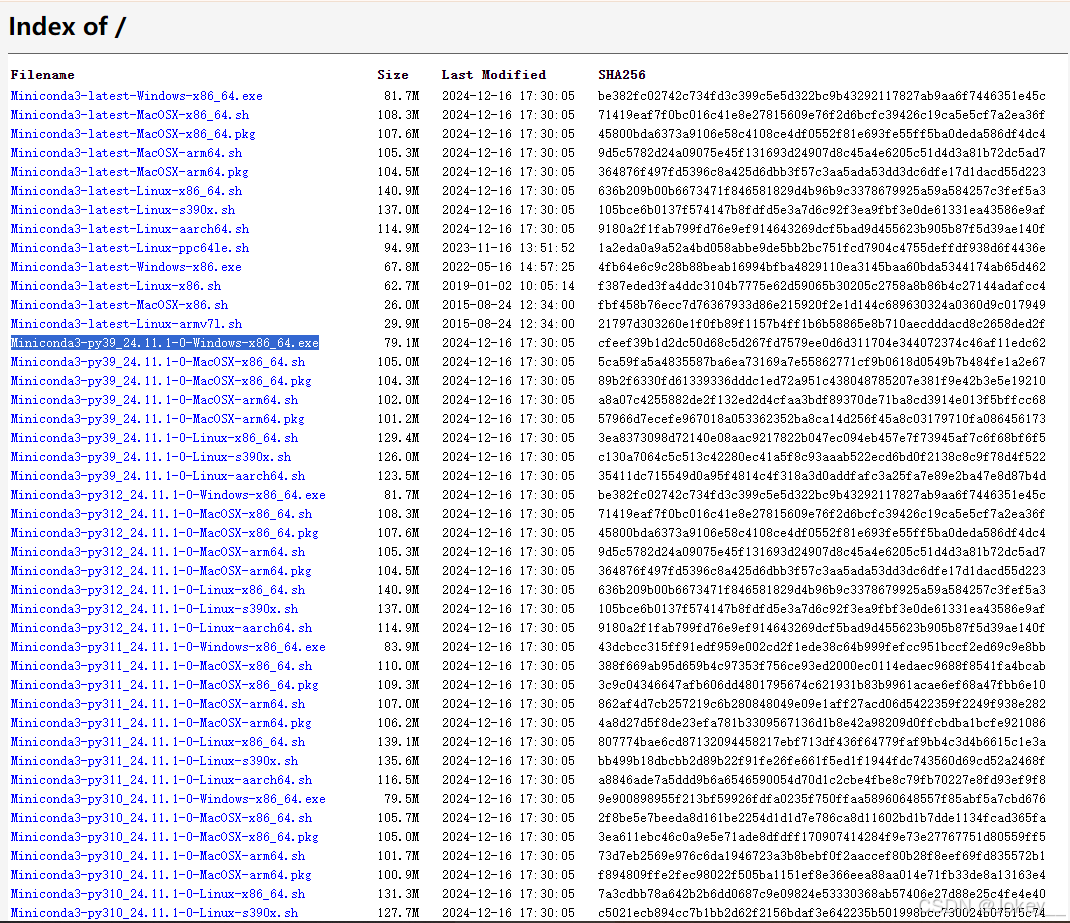Image resolution: width=1070 pixels, height=923 pixels.
Task: Click Miniconda3-py310_24.11.1-0-Windows-x86_64.exe link
Action: tap(168, 799)
